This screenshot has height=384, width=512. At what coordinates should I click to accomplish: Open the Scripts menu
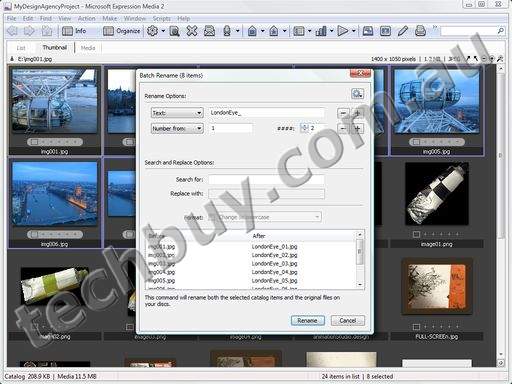(x=162, y=18)
